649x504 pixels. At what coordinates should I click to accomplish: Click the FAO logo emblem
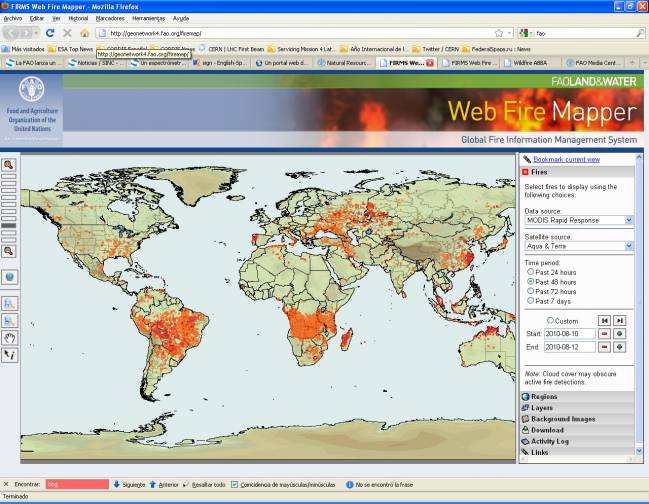31,88
